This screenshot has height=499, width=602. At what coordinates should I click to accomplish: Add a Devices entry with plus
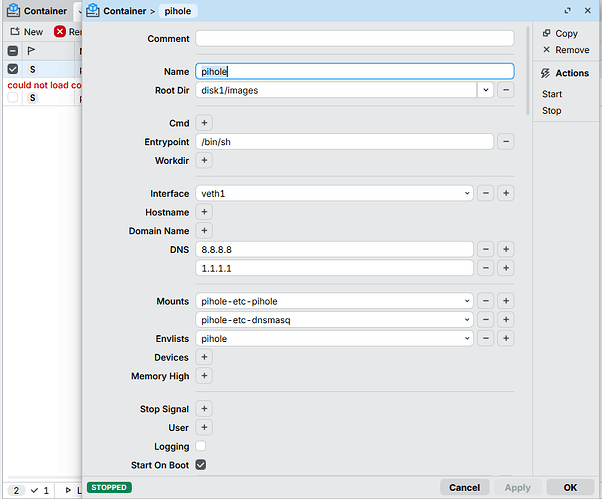[x=204, y=357]
